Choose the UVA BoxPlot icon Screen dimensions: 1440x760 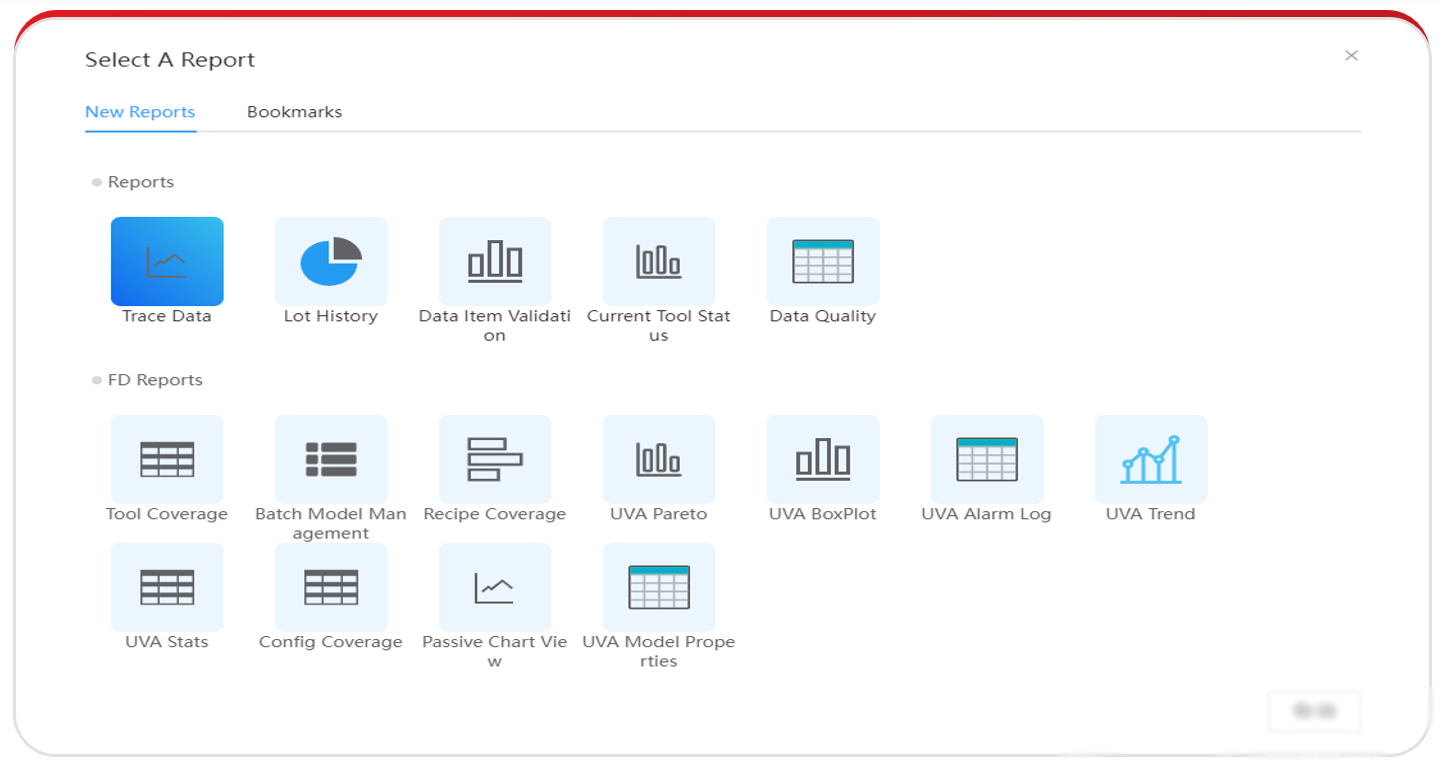click(823, 459)
